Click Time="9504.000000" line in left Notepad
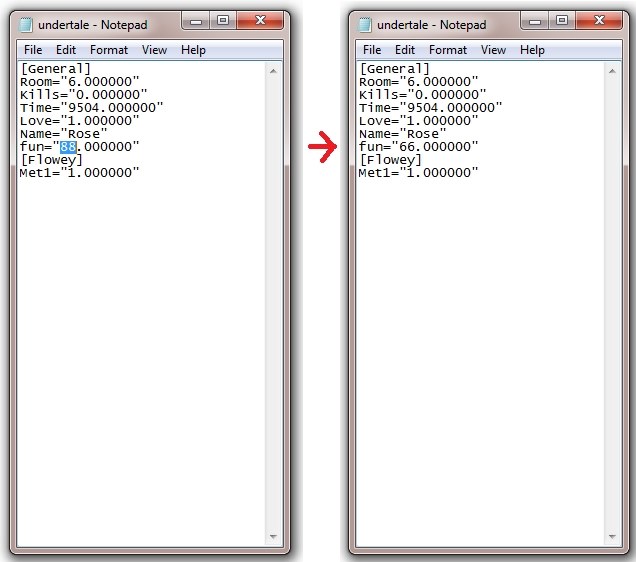 92,107
